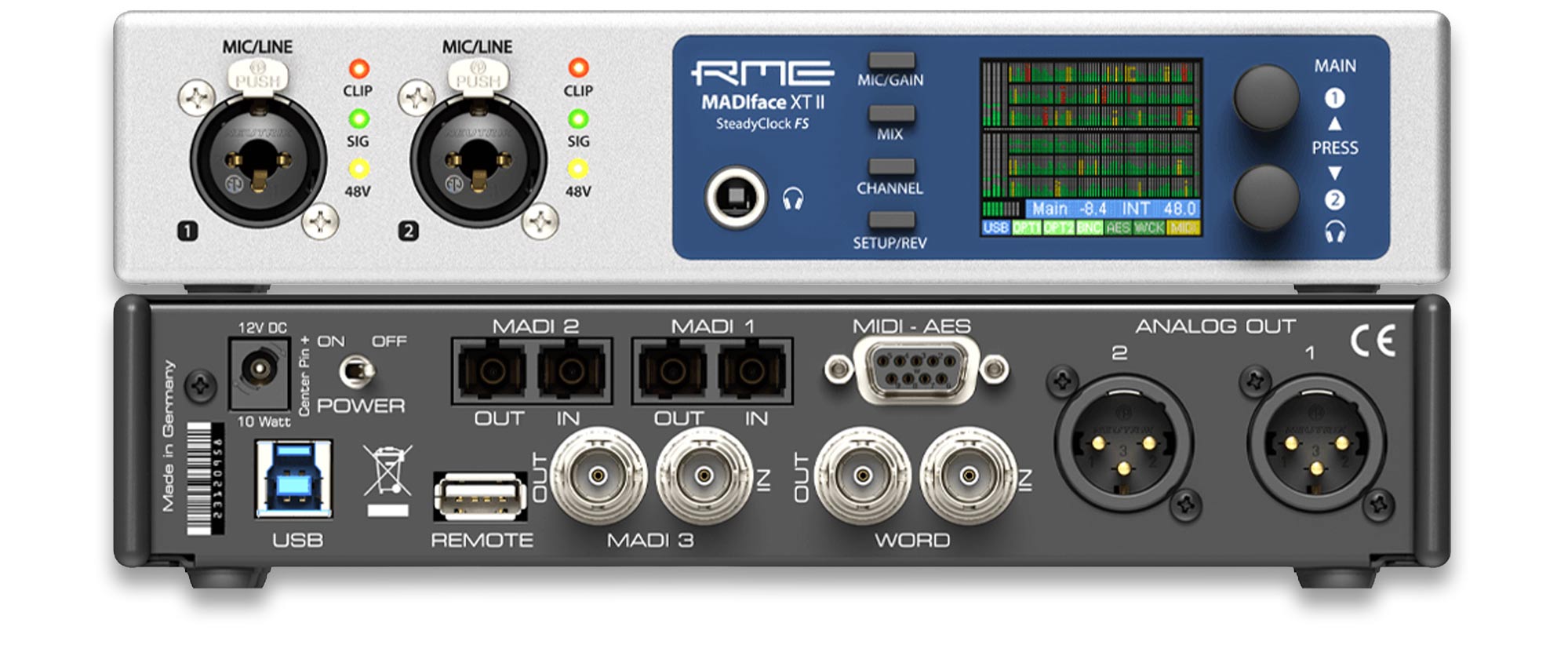Click the CE mark
The width and height of the screenshot is (1568, 645).
point(1373,341)
